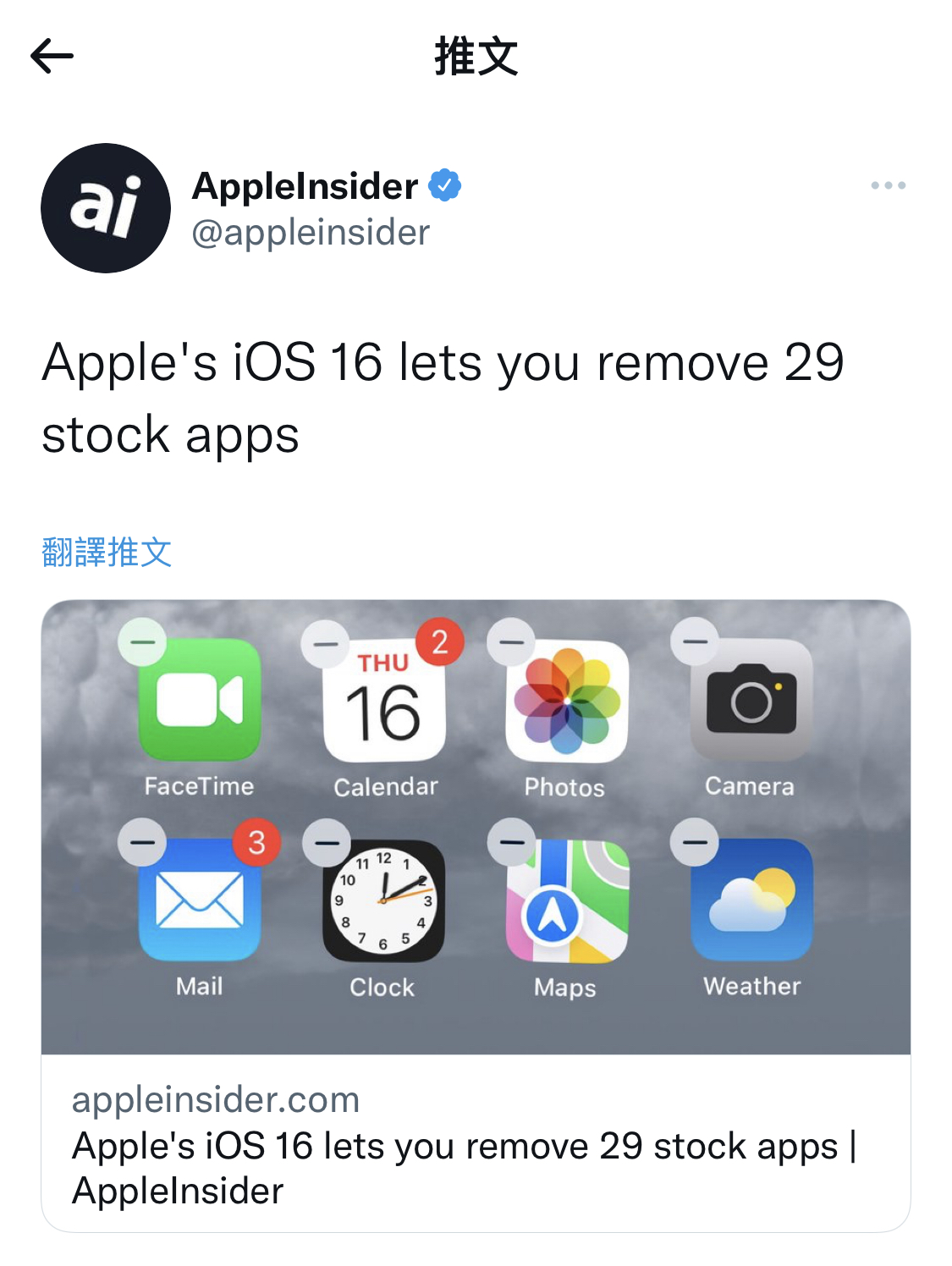Click the AppleInsider account name
Viewport: 952px width, 1266px height.
tap(305, 185)
